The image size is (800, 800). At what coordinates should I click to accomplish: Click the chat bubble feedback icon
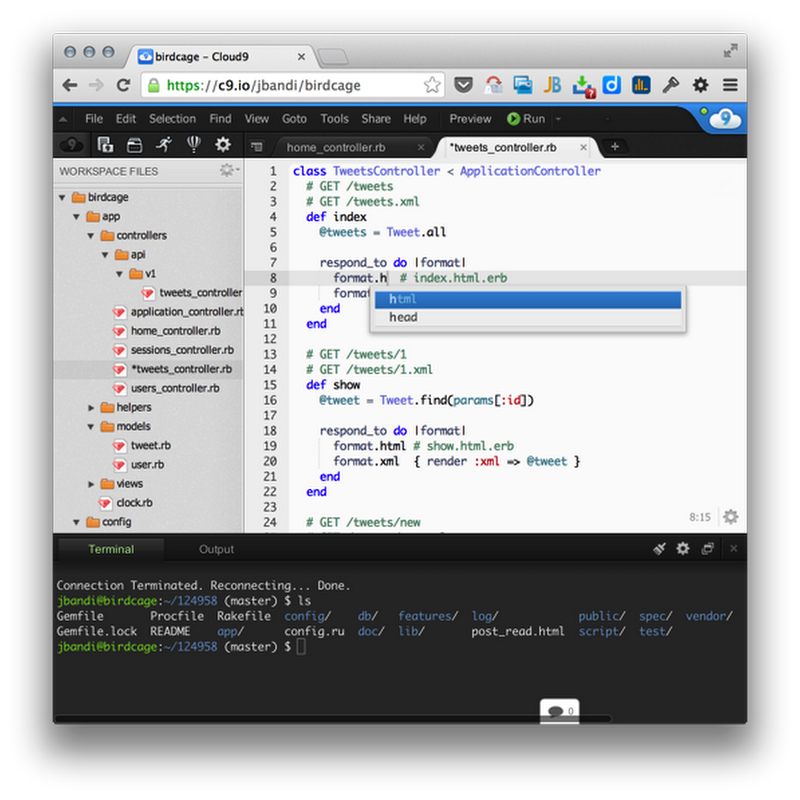558,711
